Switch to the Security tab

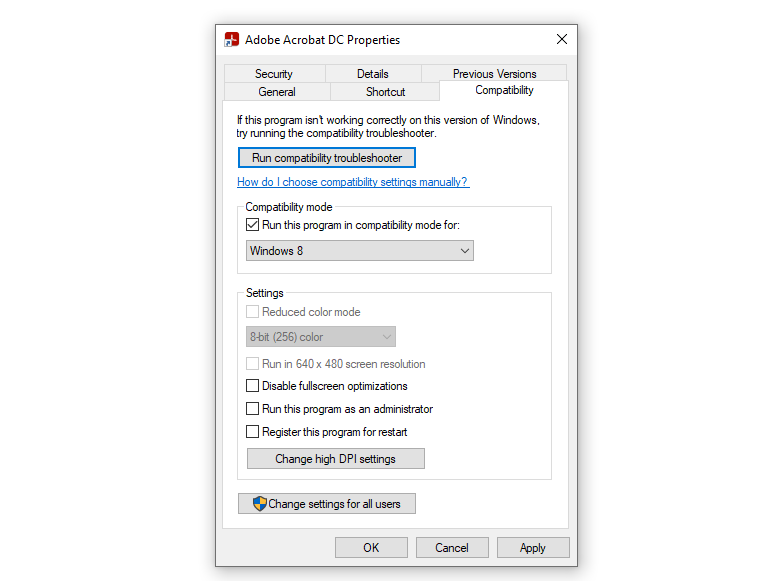coord(273,74)
